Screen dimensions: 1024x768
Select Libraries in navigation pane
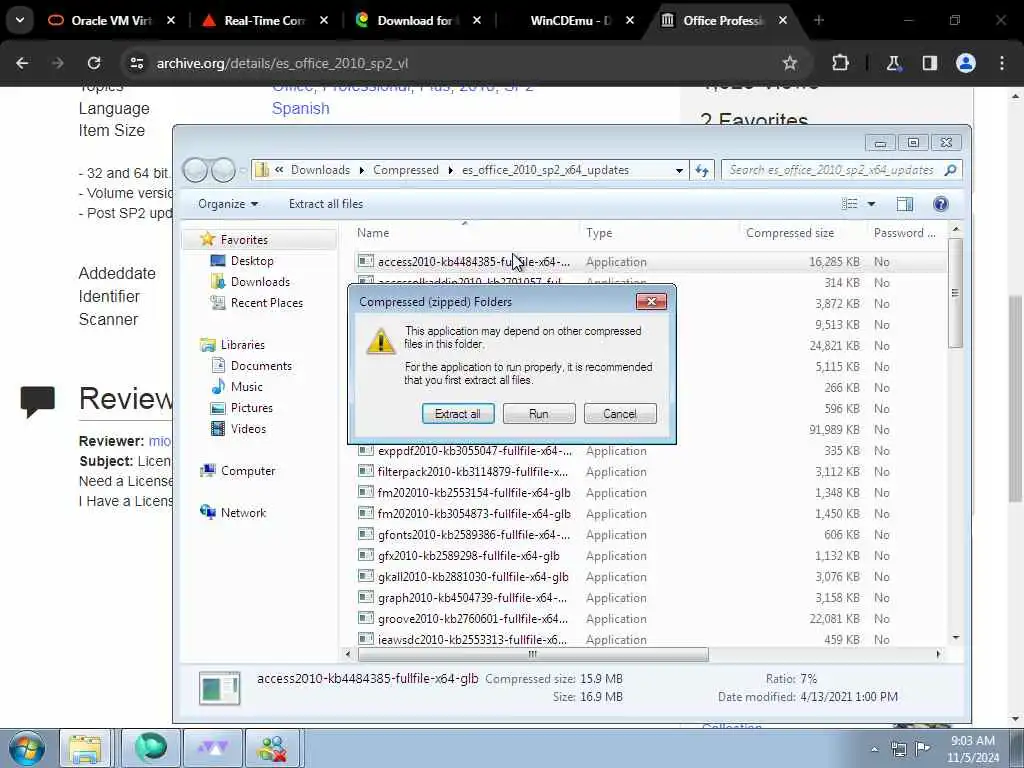pyautogui.click(x=242, y=345)
